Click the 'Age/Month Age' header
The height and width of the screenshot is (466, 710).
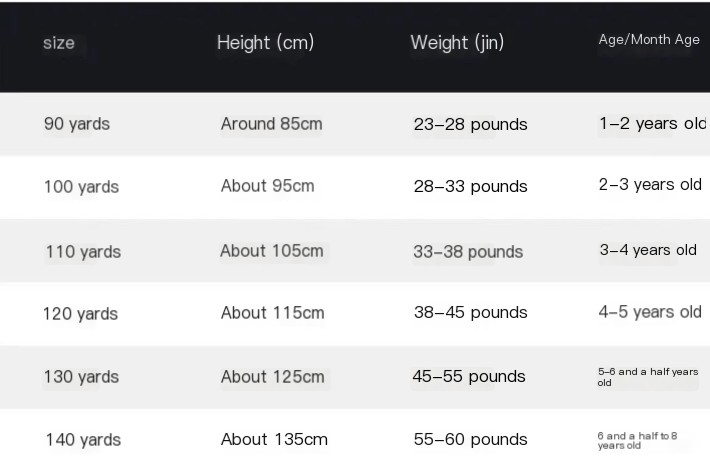coord(649,40)
